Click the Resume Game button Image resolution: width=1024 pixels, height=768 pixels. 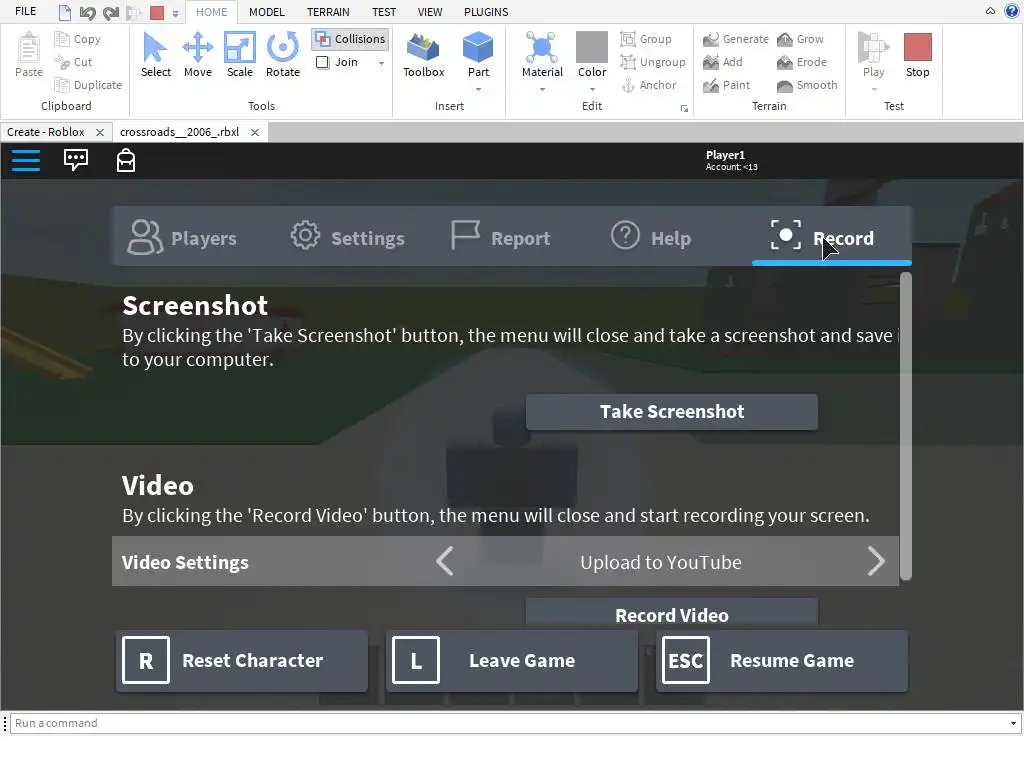coord(782,660)
